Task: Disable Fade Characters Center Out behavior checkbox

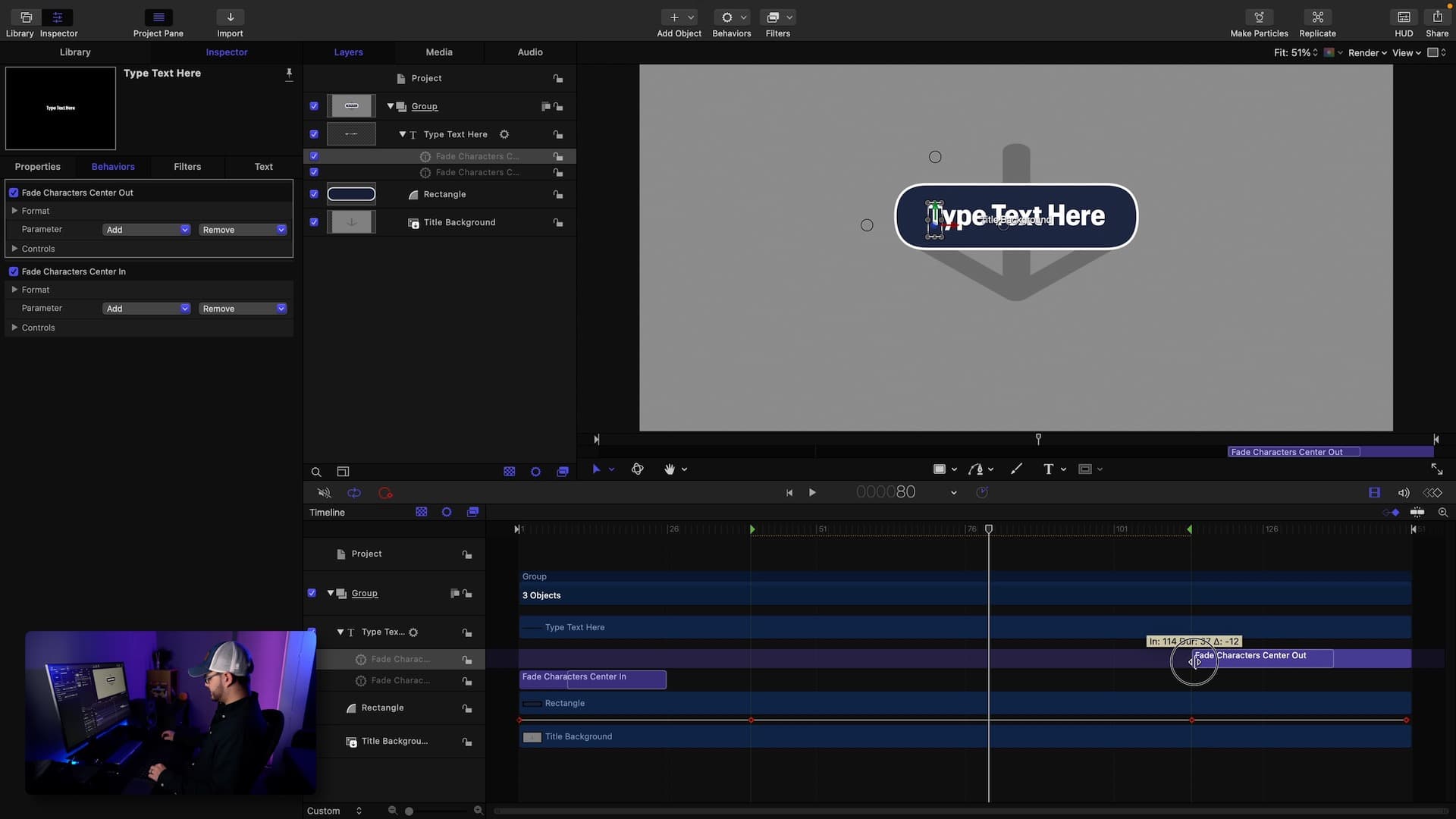Action: [x=14, y=193]
